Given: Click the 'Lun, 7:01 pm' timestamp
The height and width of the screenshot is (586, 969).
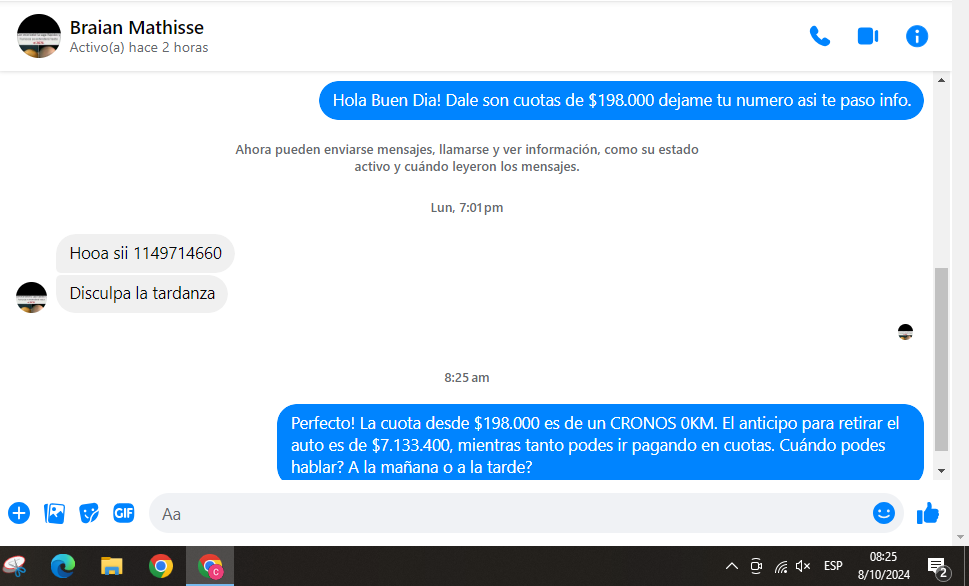Looking at the screenshot, I should pyautogui.click(x=467, y=208).
